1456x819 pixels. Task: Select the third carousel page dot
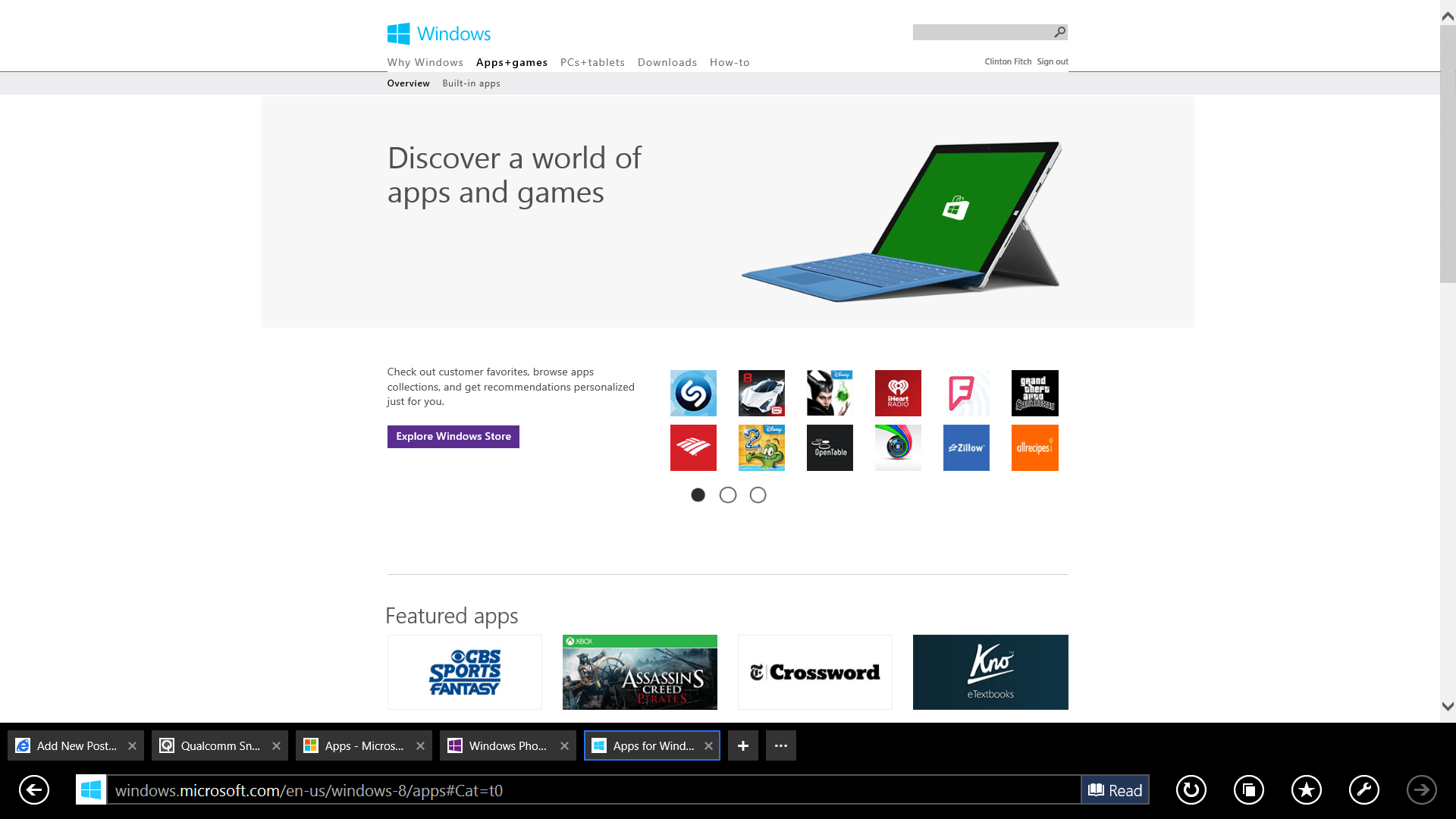click(758, 495)
